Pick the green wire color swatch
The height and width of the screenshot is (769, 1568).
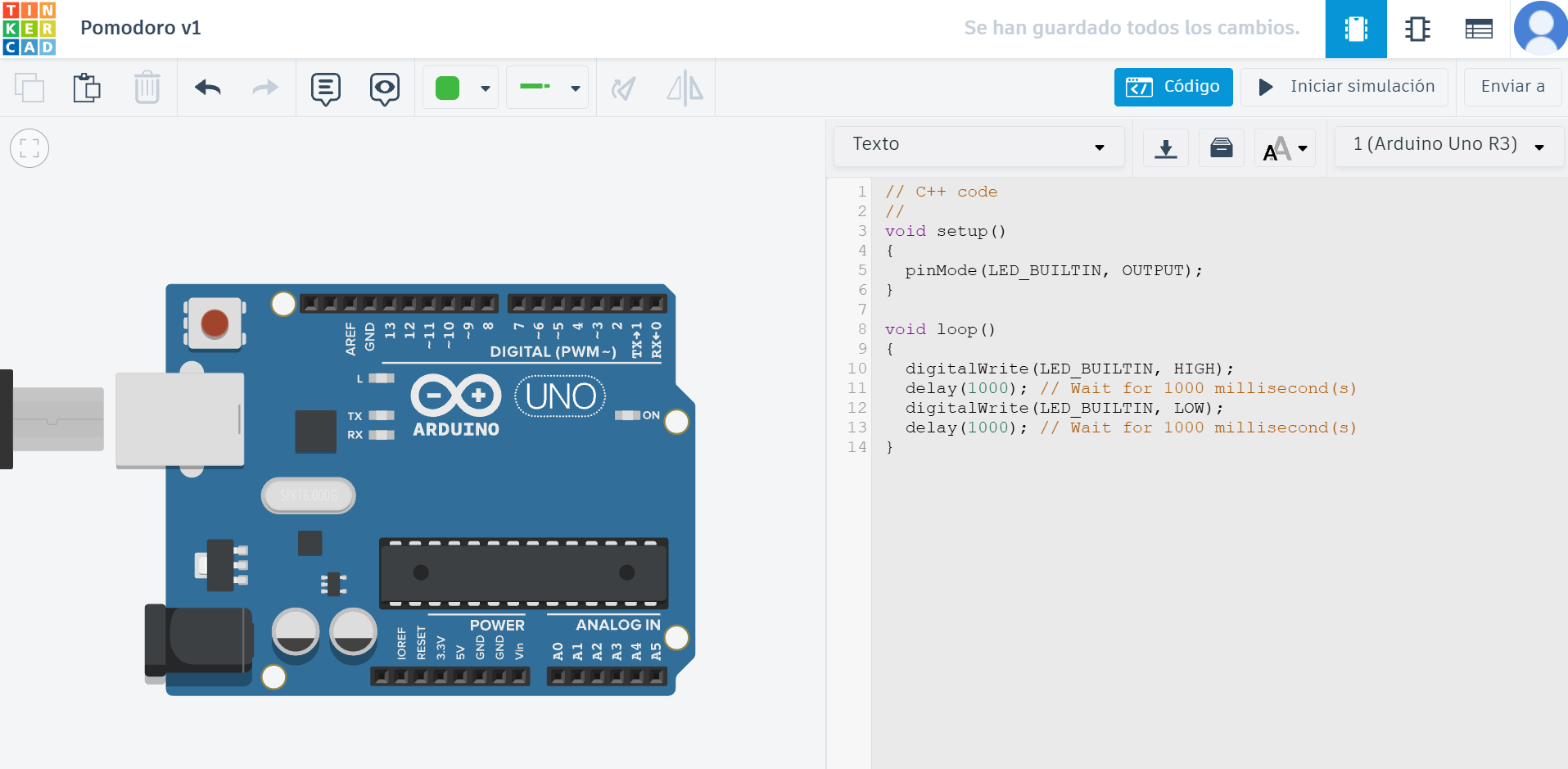click(x=448, y=88)
